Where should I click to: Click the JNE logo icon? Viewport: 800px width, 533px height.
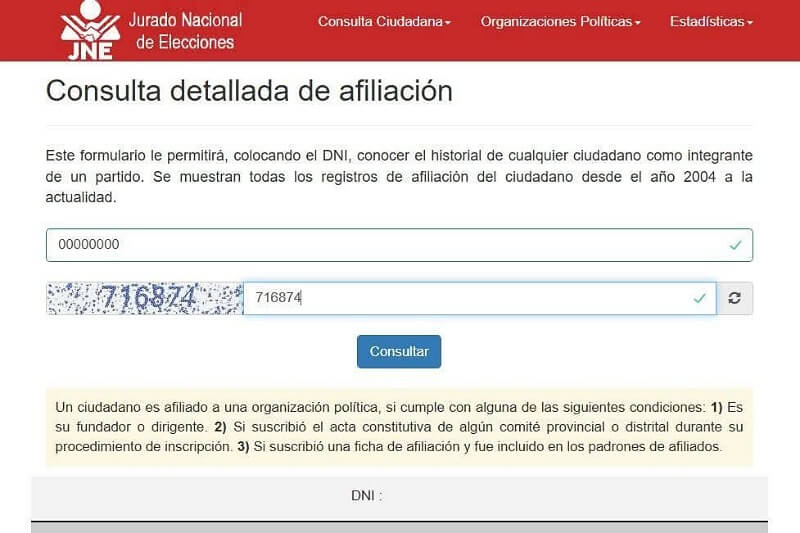(91, 31)
